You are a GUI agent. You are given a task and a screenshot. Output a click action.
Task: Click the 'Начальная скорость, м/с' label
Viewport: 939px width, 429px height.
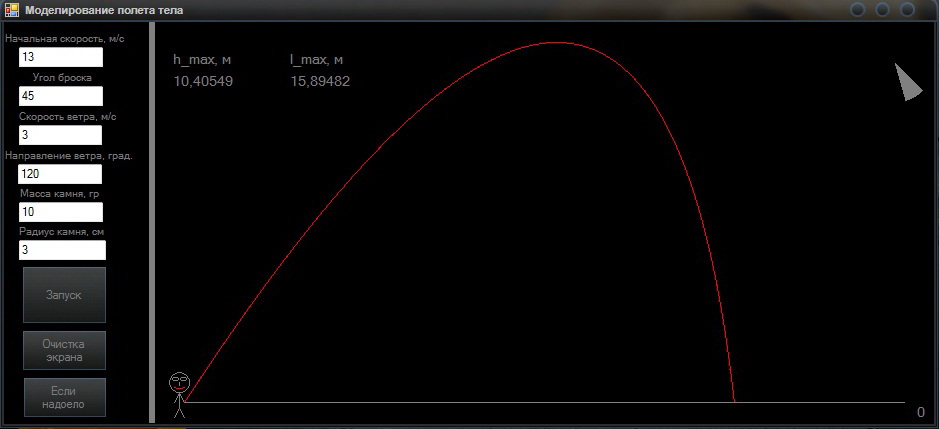[65, 39]
